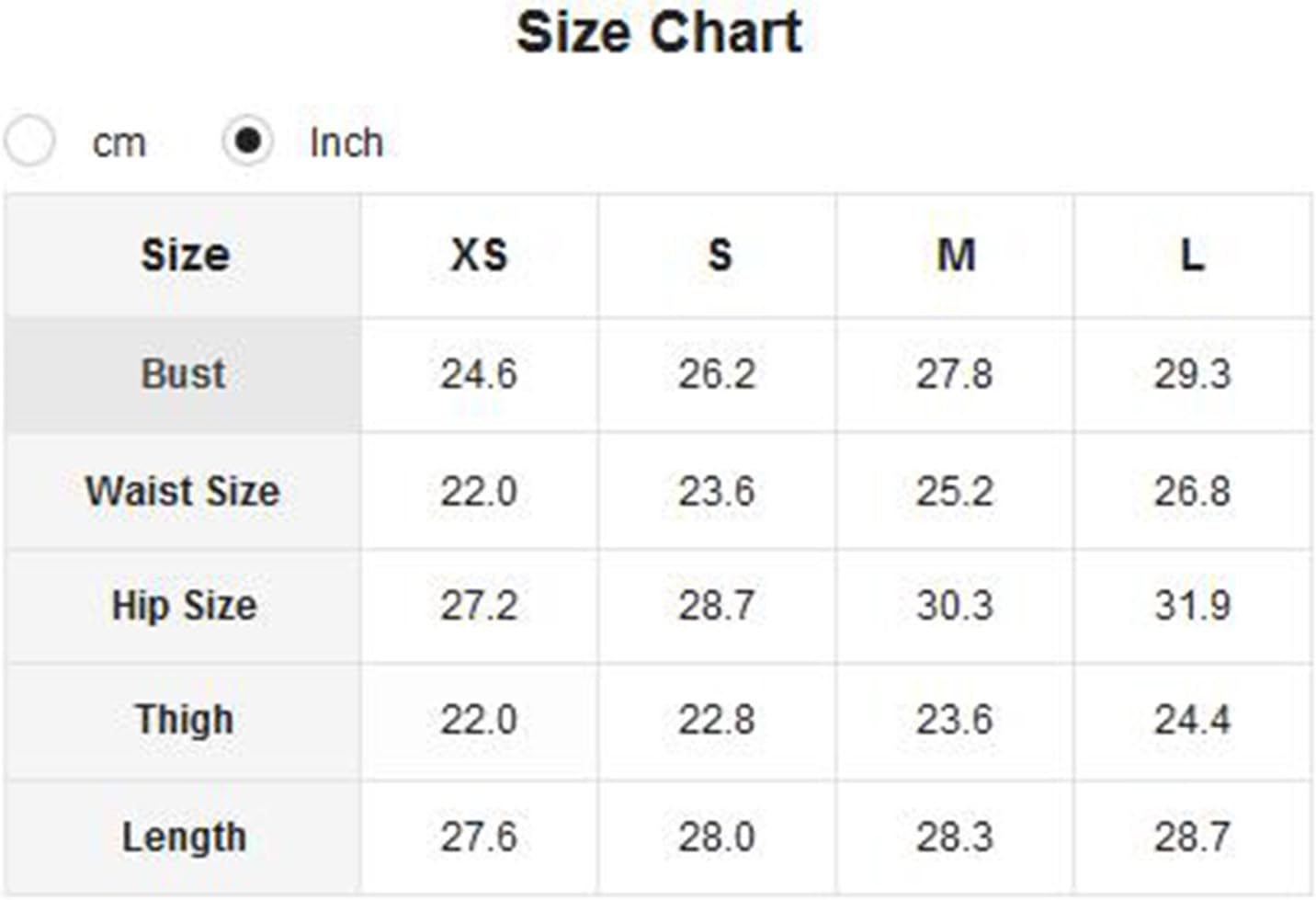Click the L hip value 31.9
This screenshot has height=900, width=1316.
pyautogui.click(x=1193, y=606)
